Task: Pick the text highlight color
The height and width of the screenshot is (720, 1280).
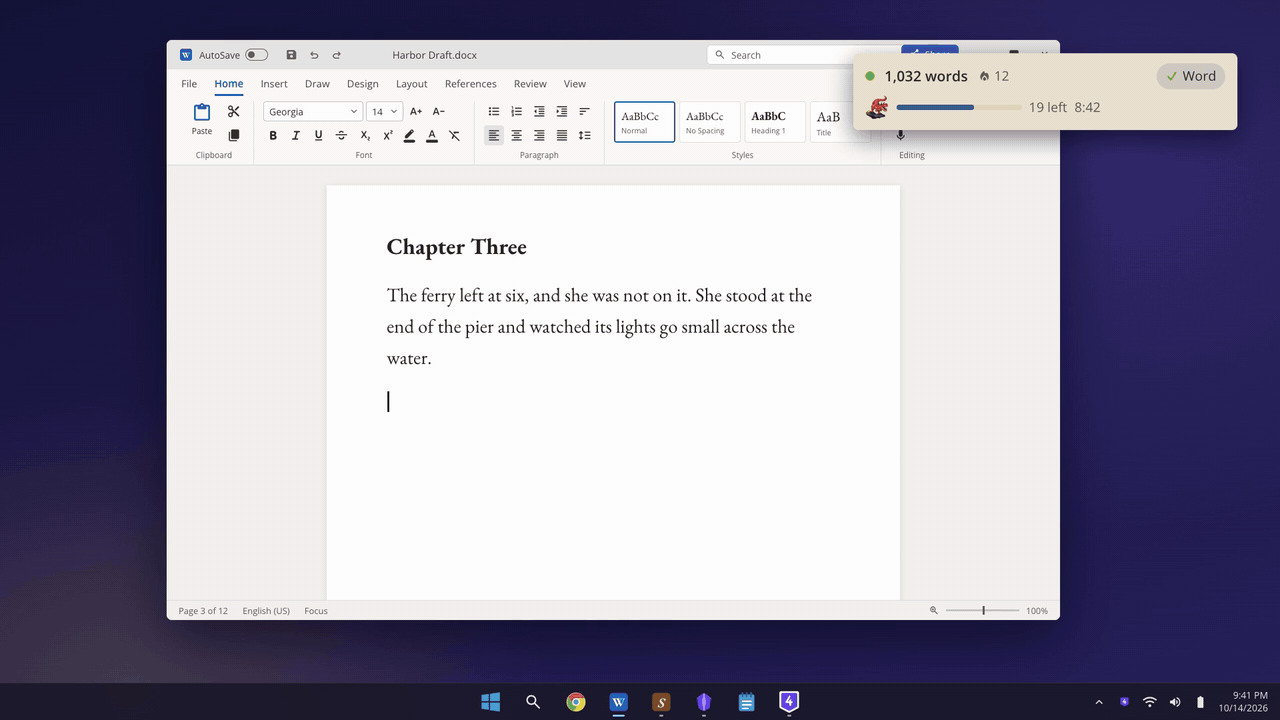Action: 410,136
